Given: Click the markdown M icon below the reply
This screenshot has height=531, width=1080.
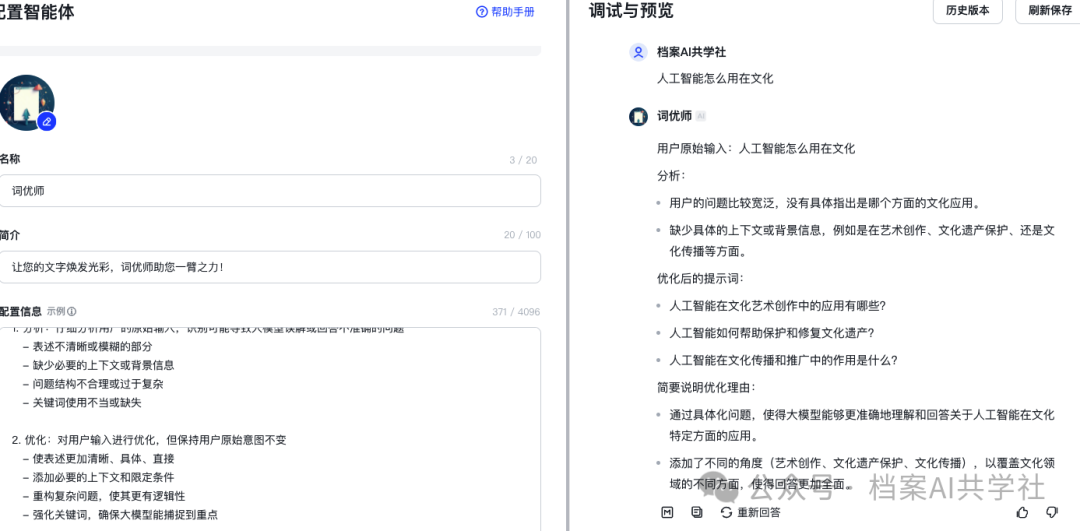Looking at the screenshot, I should click(667, 512).
